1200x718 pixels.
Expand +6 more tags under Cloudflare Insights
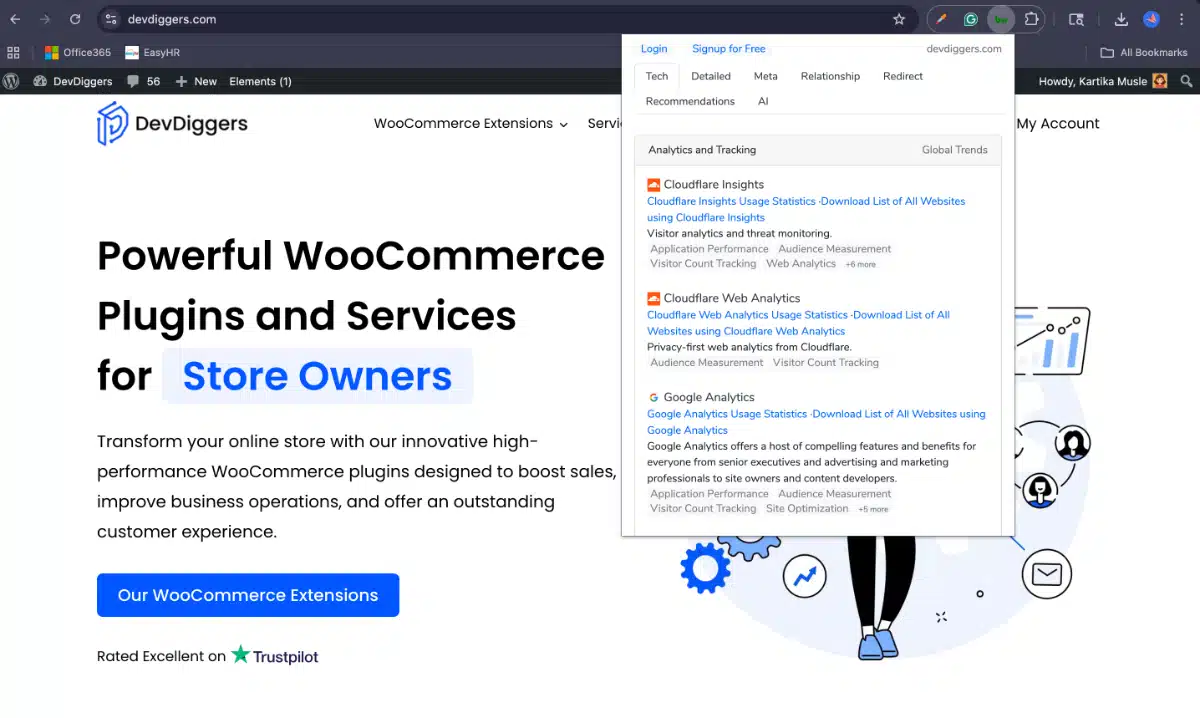pos(860,265)
